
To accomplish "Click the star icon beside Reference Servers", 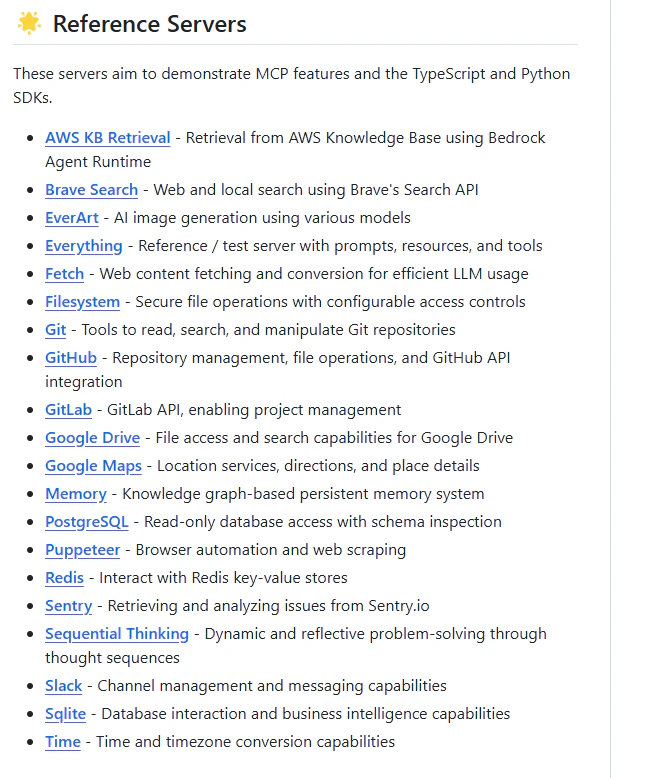I will [29, 23].
